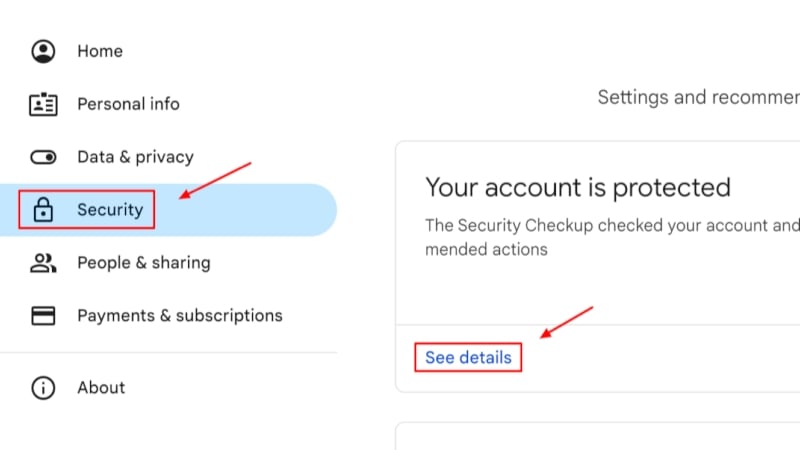Click the Data & privacy toggle icon
The image size is (800, 450).
click(x=43, y=157)
